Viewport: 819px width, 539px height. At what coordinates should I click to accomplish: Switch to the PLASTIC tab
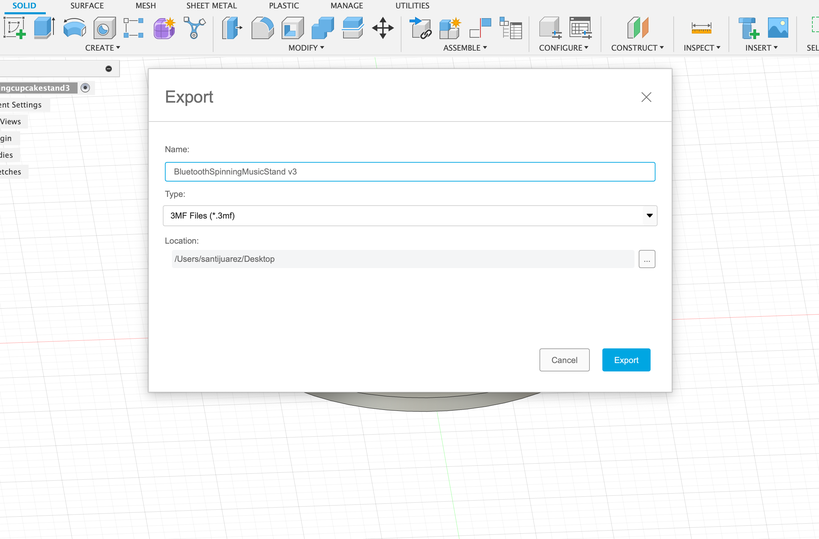point(284,6)
